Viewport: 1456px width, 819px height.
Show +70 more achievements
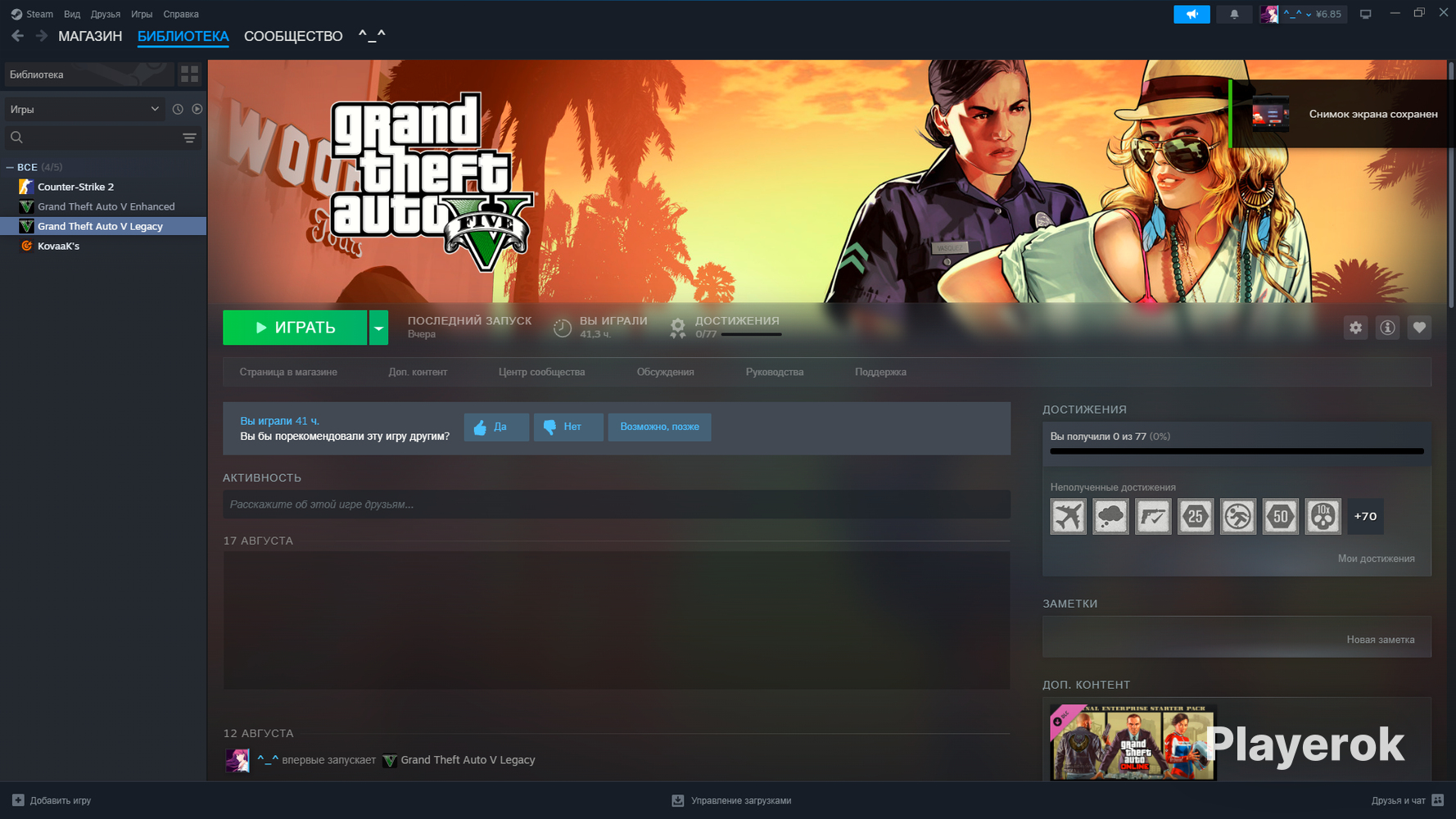[x=1365, y=517]
